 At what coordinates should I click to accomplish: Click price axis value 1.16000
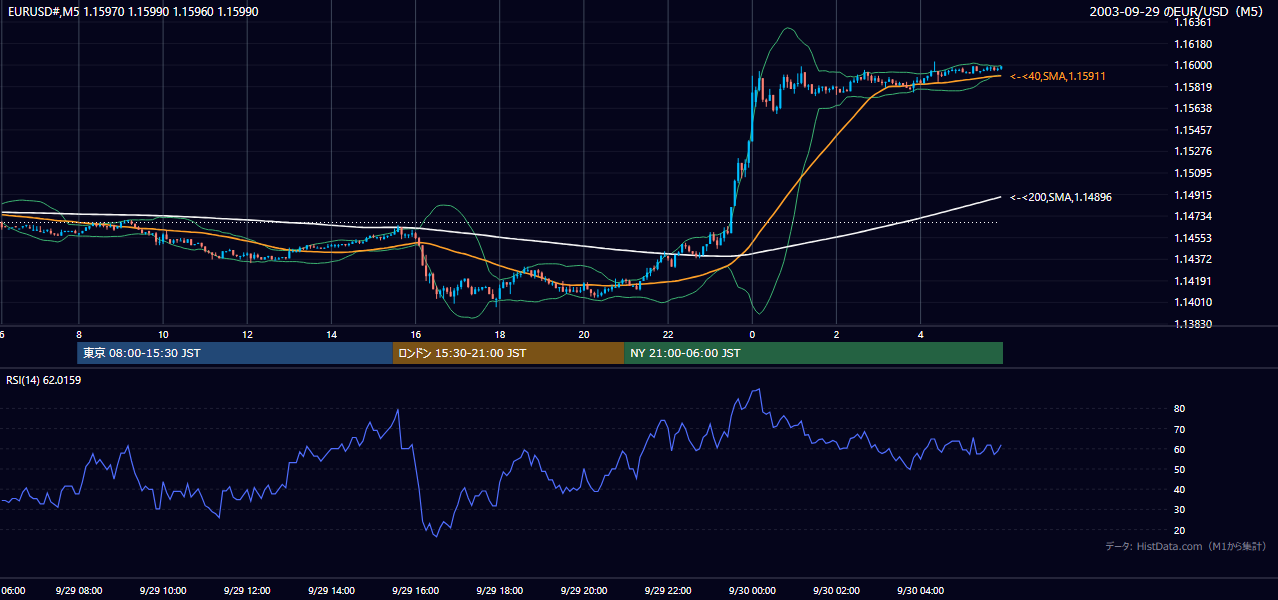click(x=1193, y=65)
